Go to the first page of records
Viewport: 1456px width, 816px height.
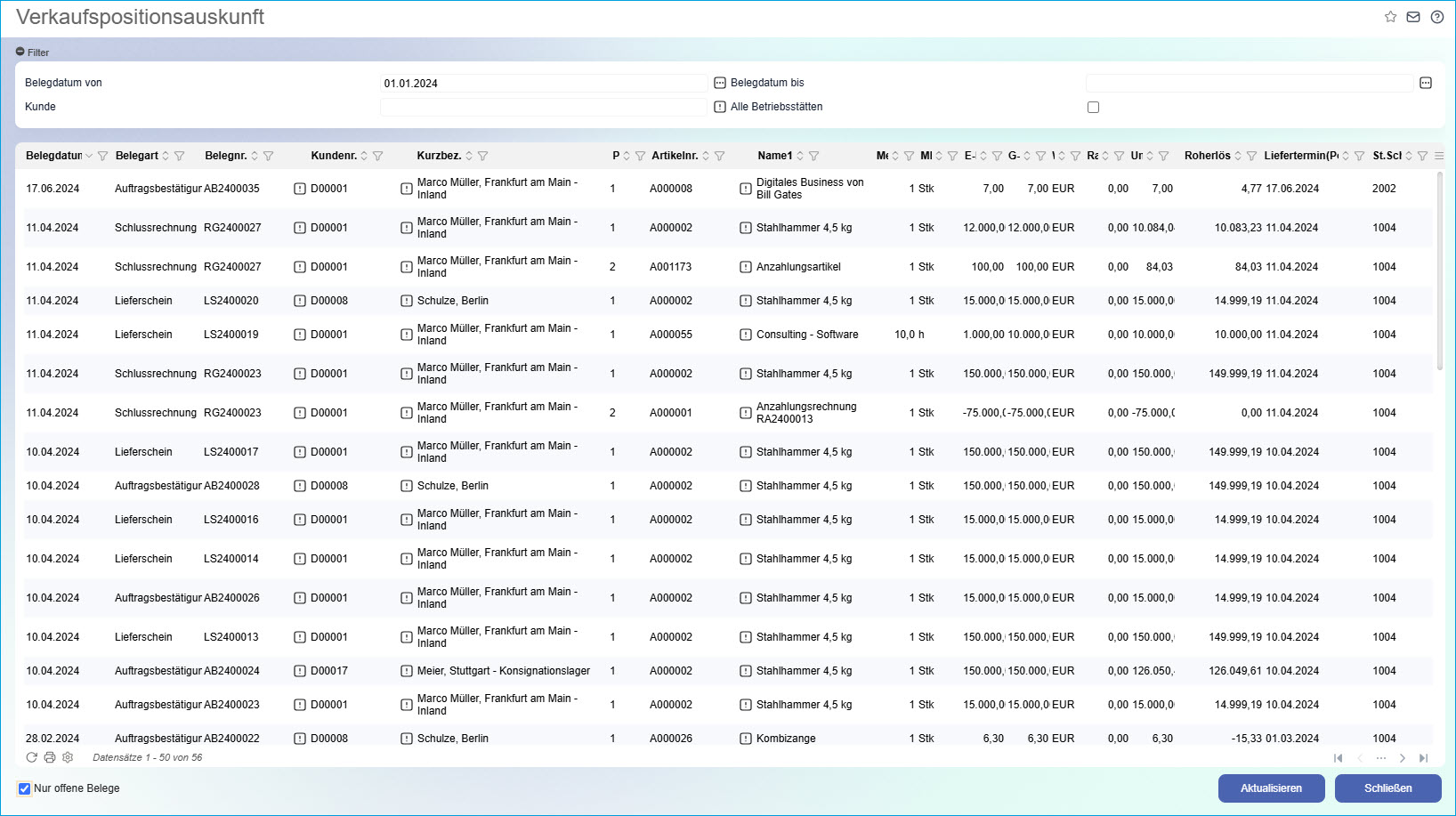pyautogui.click(x=1338, y=758)
